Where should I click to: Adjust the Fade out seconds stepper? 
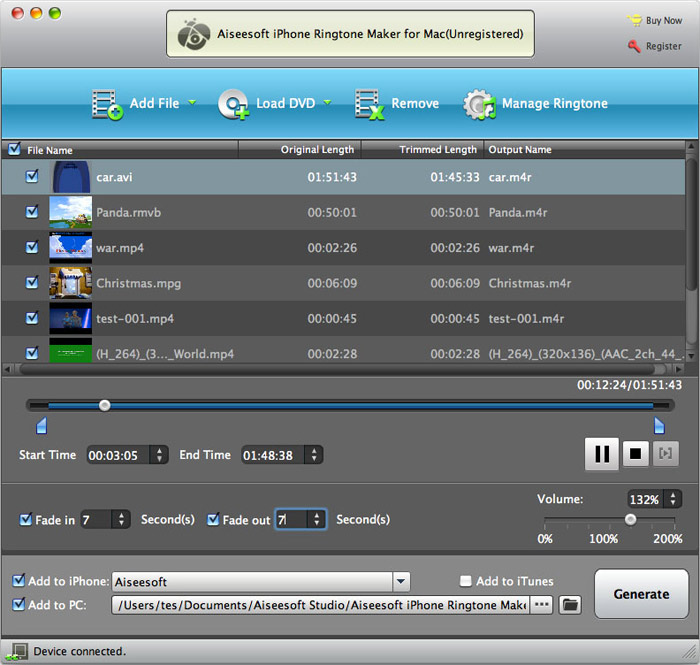click(x=317, y=520)
